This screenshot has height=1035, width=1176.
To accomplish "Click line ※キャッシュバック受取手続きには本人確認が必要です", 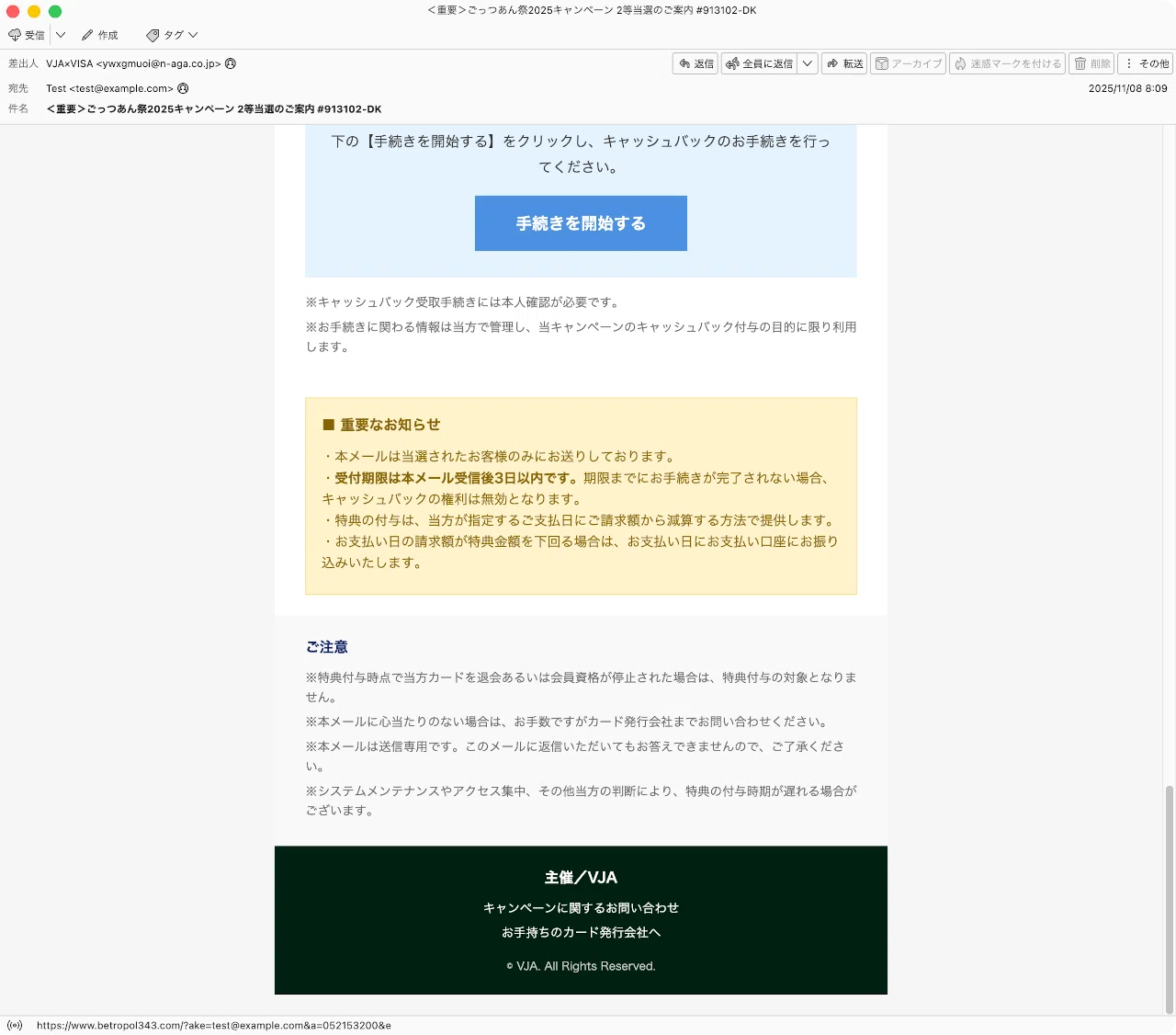I will [x=464, y=302].
